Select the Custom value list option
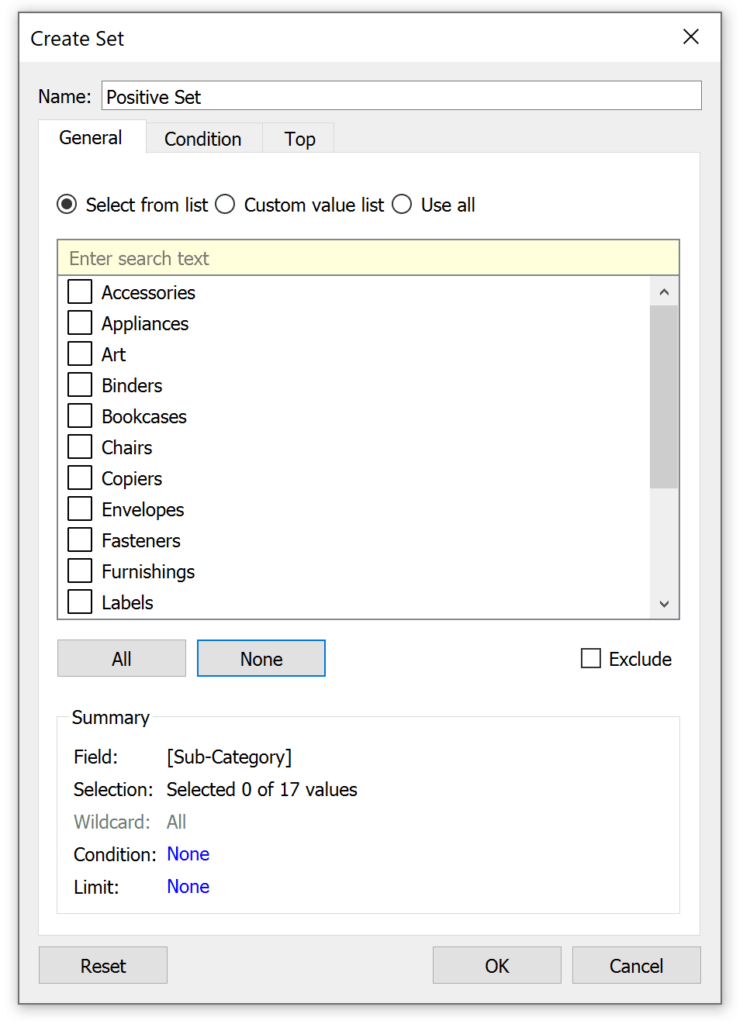This screenshot has width=743, height=1024. [x=224, y=204]
